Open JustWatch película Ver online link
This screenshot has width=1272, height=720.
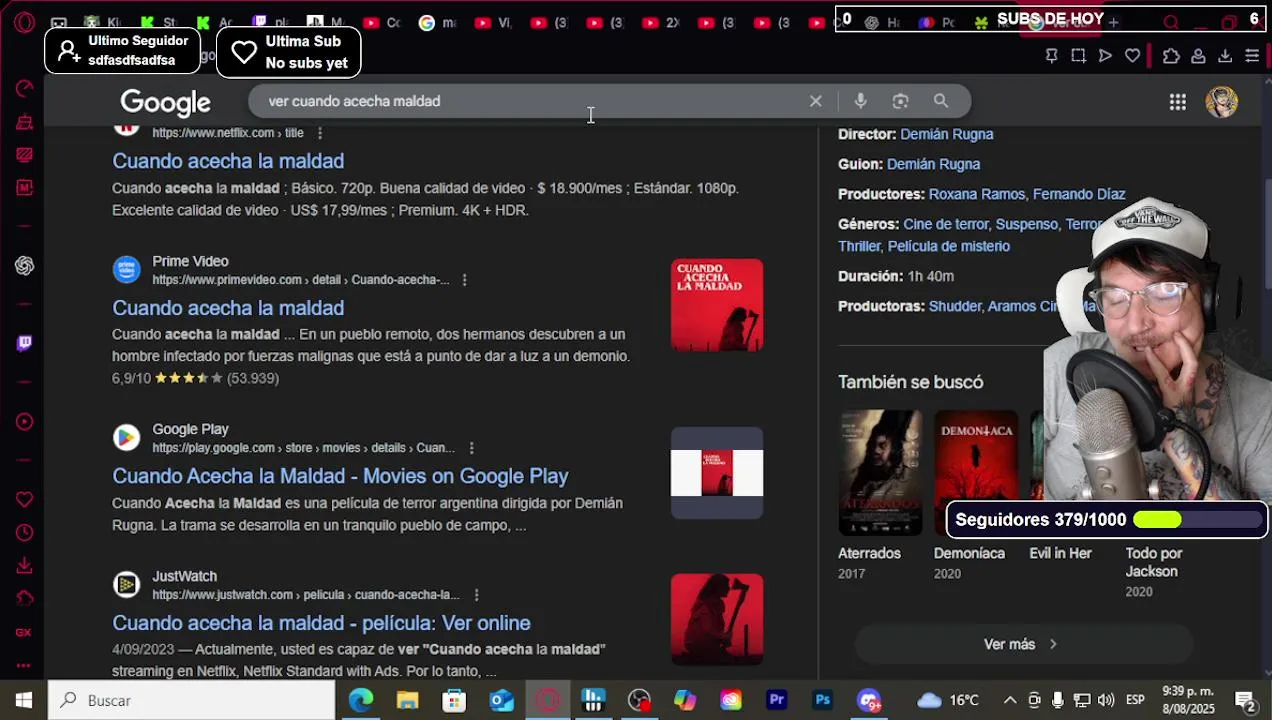coord(321,623)
